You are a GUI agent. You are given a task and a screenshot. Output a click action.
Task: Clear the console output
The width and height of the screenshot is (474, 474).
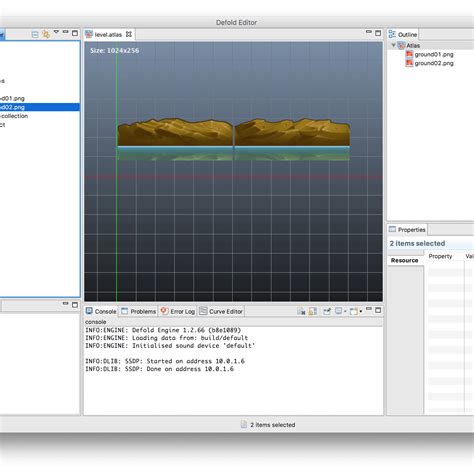(x=301, y=311)
